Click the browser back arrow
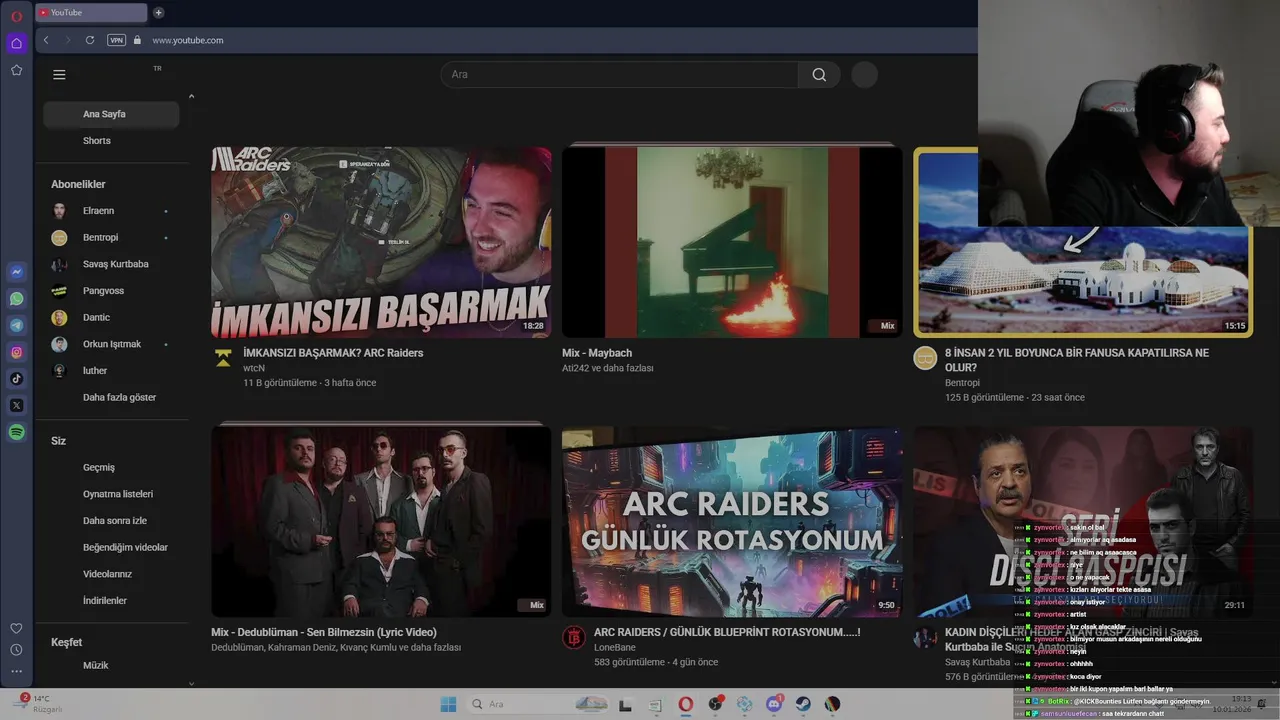 click(x=46, y=40)
